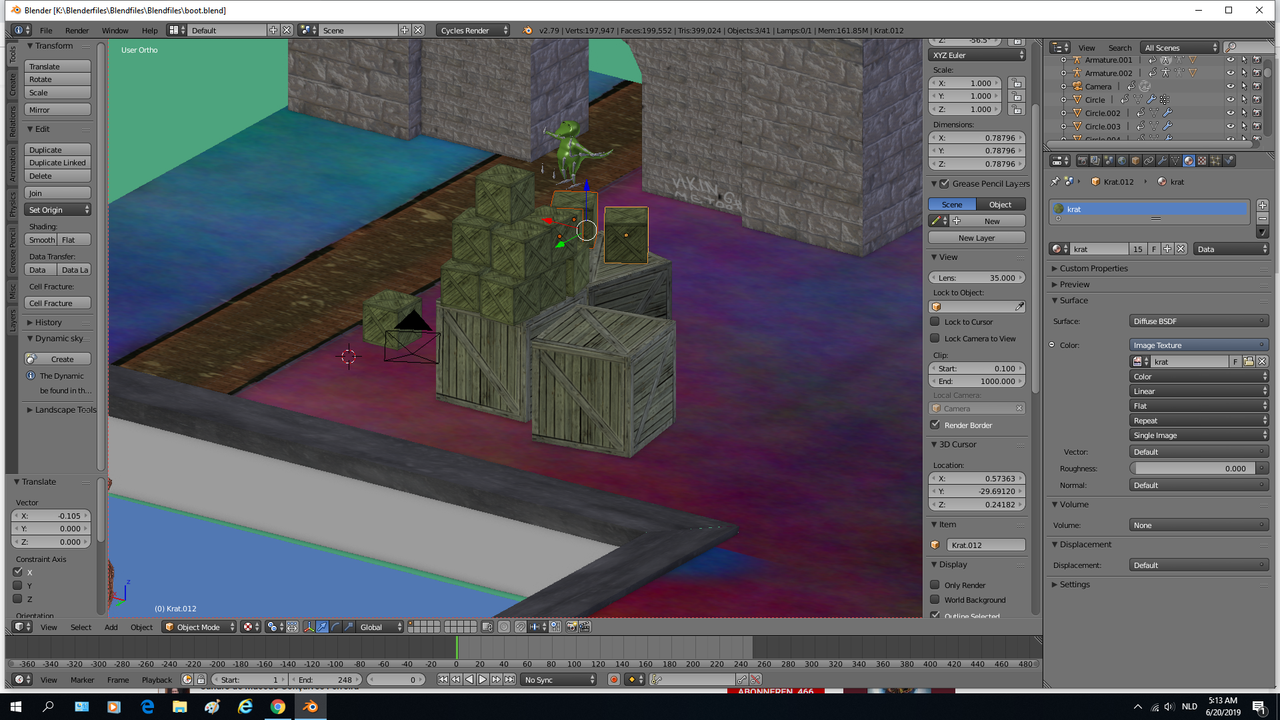The width and height of the screenshot is (1280, 720).
Task: Open the Render menu
Action: [x=77, y=30]
